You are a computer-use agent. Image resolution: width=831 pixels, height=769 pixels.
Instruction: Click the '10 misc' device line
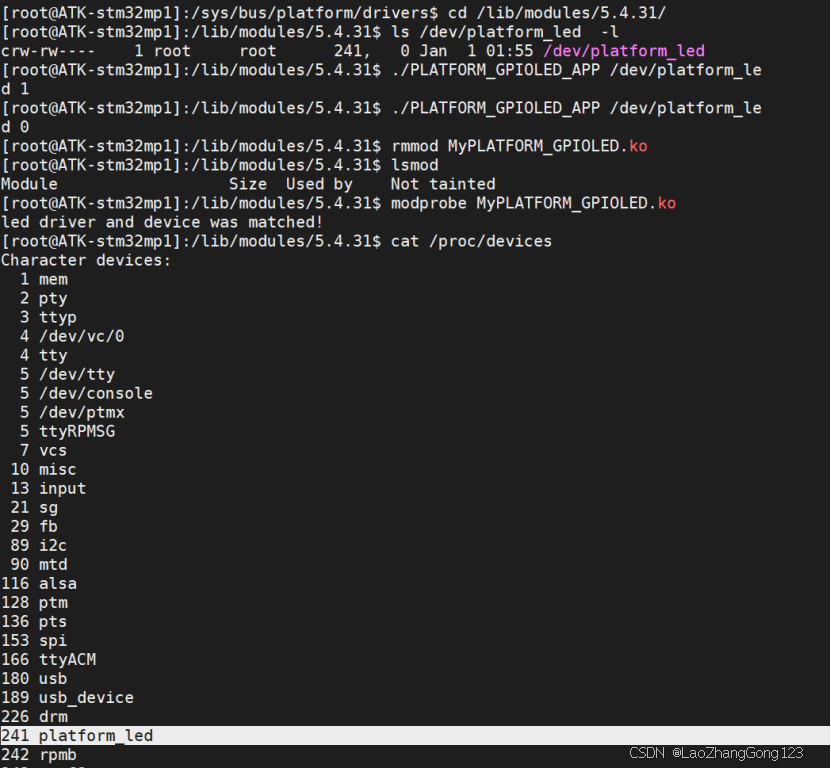(43, 470)
